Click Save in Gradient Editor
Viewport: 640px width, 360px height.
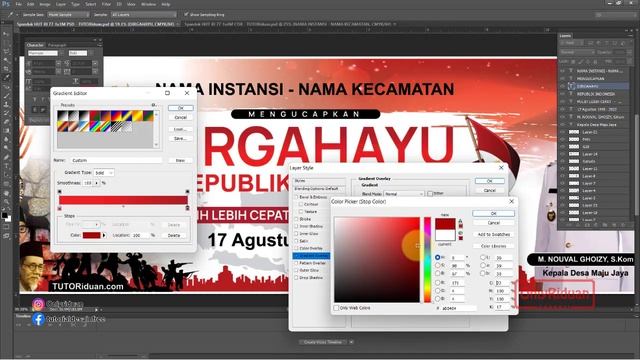click(180, 138)
